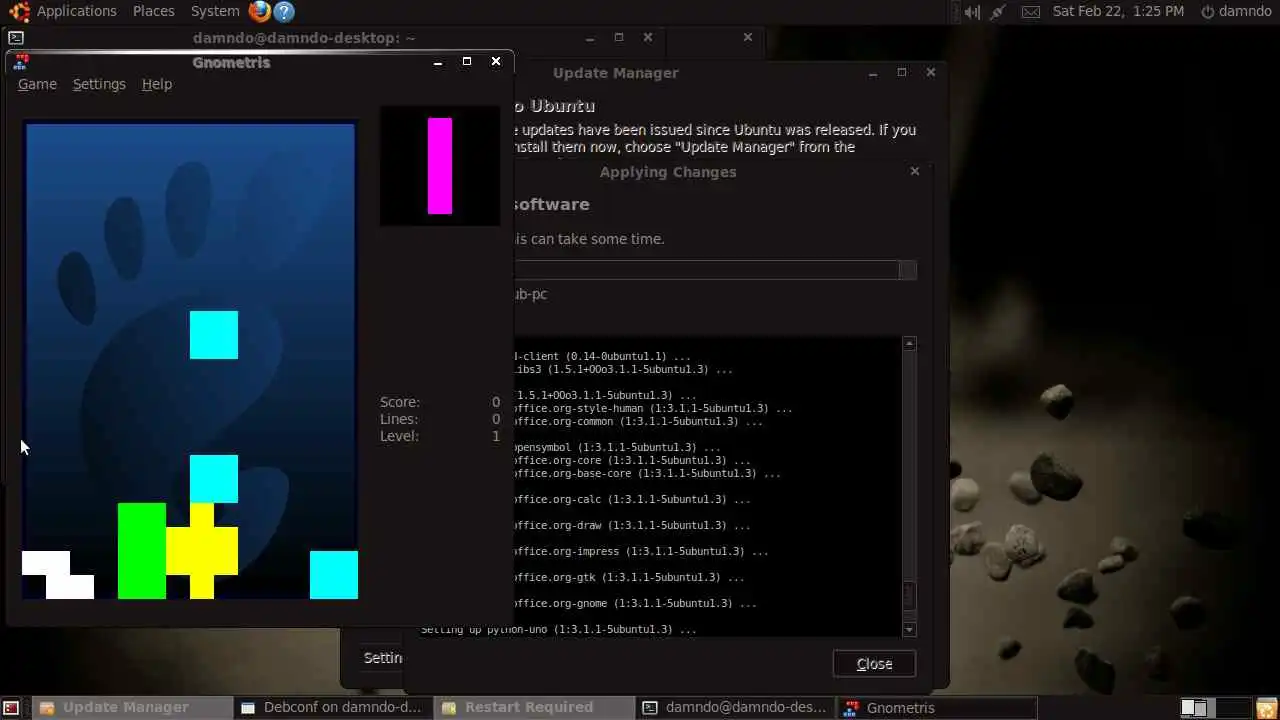Screen dimensions: 1280x720
Task: Open the System menu in top panel
Action: pos(215,11)
